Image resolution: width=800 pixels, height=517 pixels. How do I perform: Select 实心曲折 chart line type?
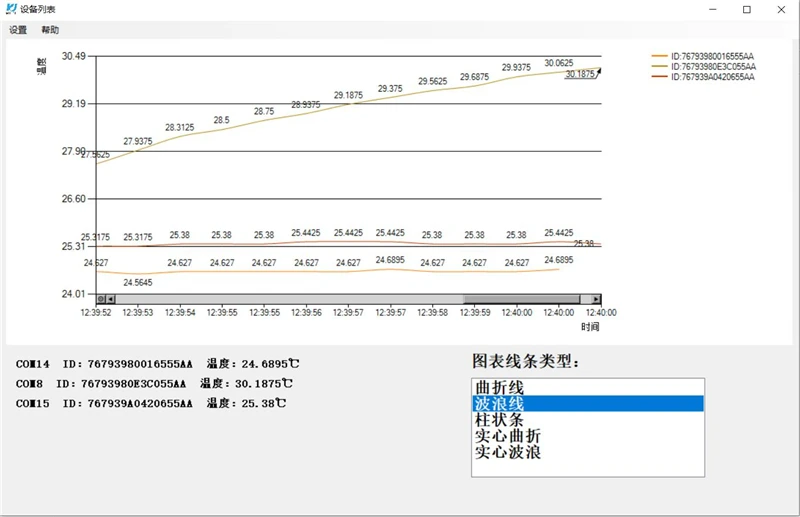[x=588, y=436]
